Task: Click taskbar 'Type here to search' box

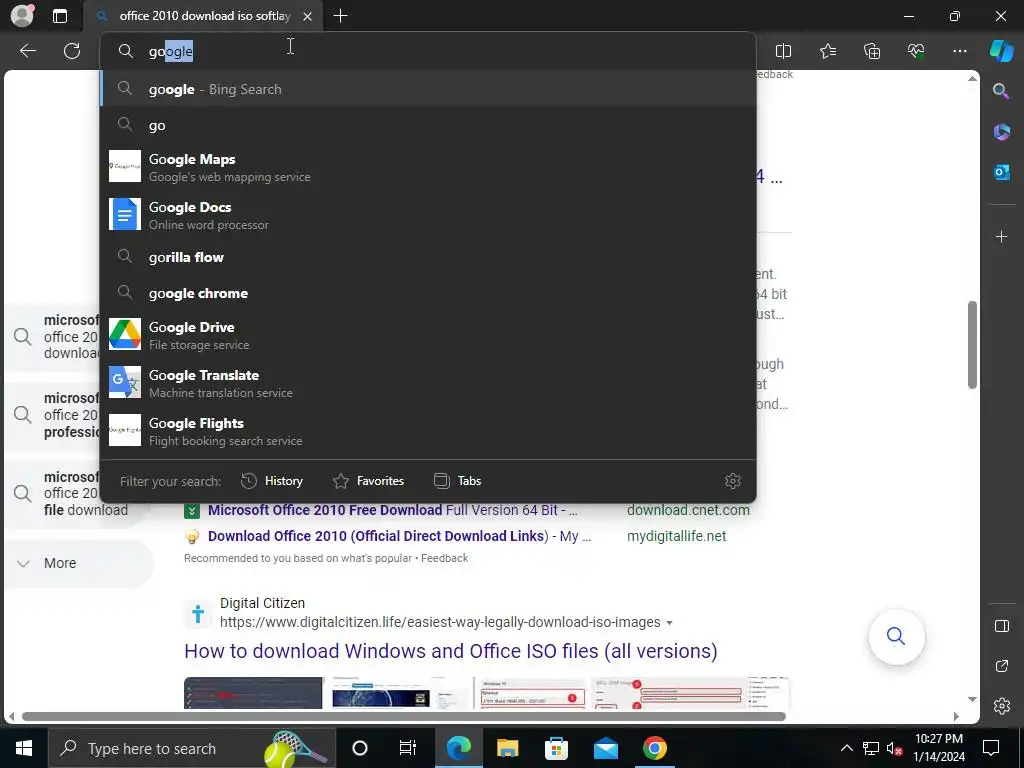Action: pos(191,748)
